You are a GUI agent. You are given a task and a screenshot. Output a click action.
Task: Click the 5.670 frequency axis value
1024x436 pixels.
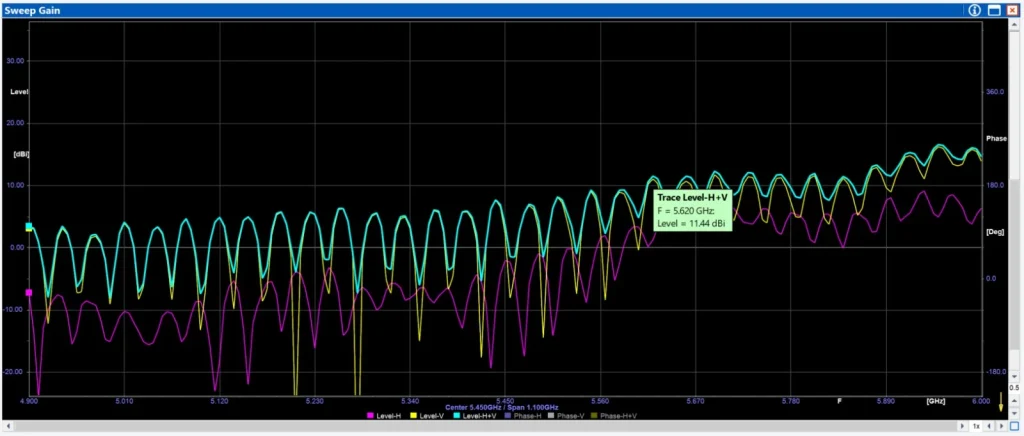[696, 401]
